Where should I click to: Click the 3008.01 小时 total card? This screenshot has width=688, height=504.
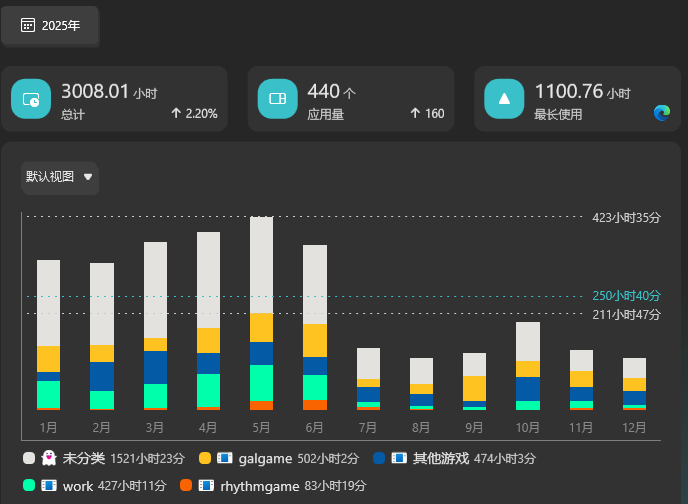click(114, 99)
